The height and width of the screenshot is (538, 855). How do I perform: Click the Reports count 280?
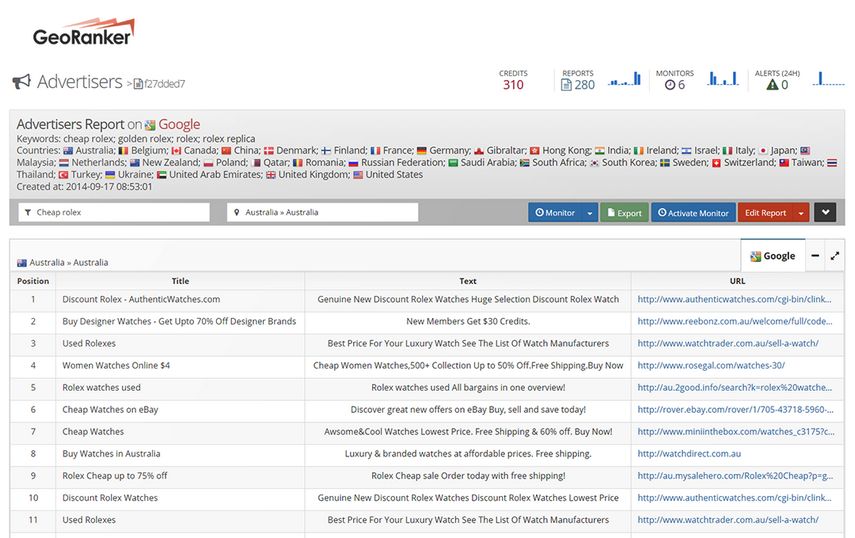coord(585,85)
